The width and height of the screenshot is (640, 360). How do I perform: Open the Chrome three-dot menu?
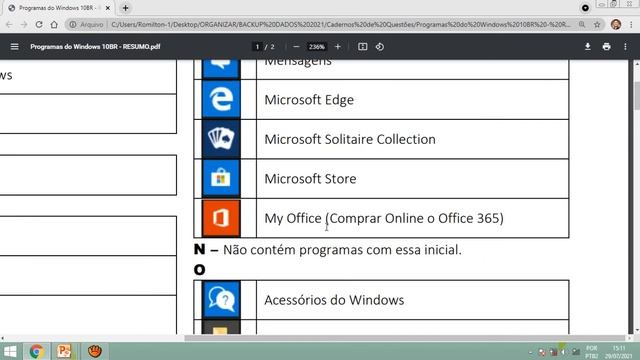pyautogui.click(x=631, y=24)
